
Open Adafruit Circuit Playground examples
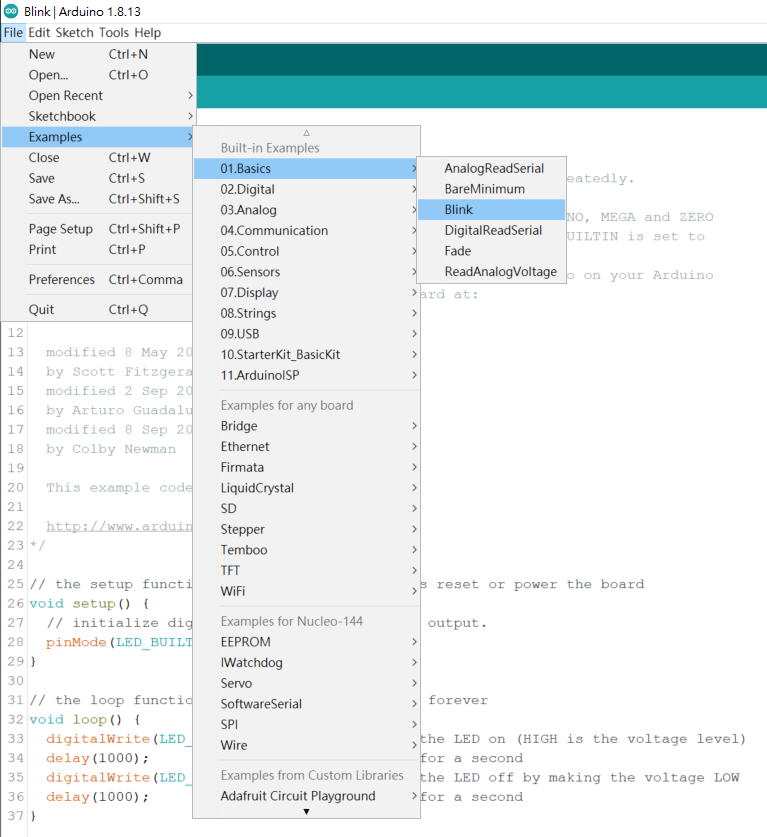coord(306,796)
